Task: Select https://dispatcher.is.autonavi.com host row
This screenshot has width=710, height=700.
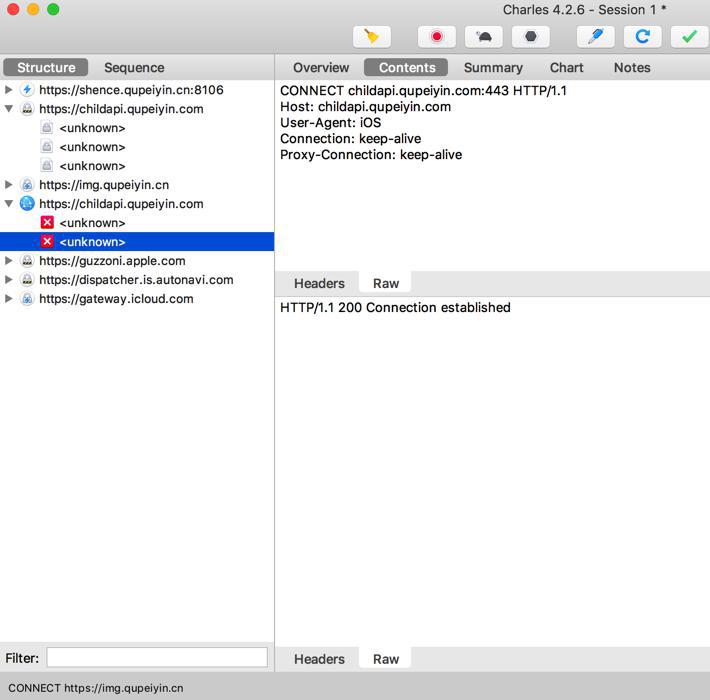Action: point(137,280)
